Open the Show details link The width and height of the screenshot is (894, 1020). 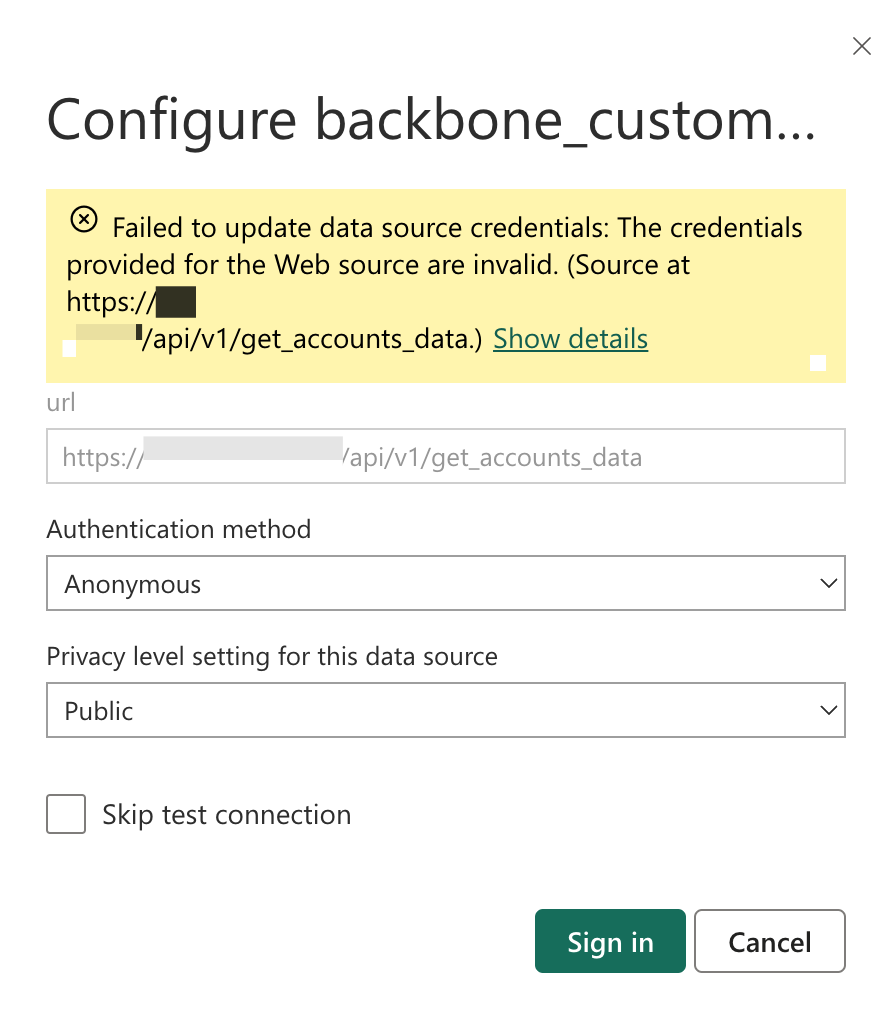click(x=570, y=339)
